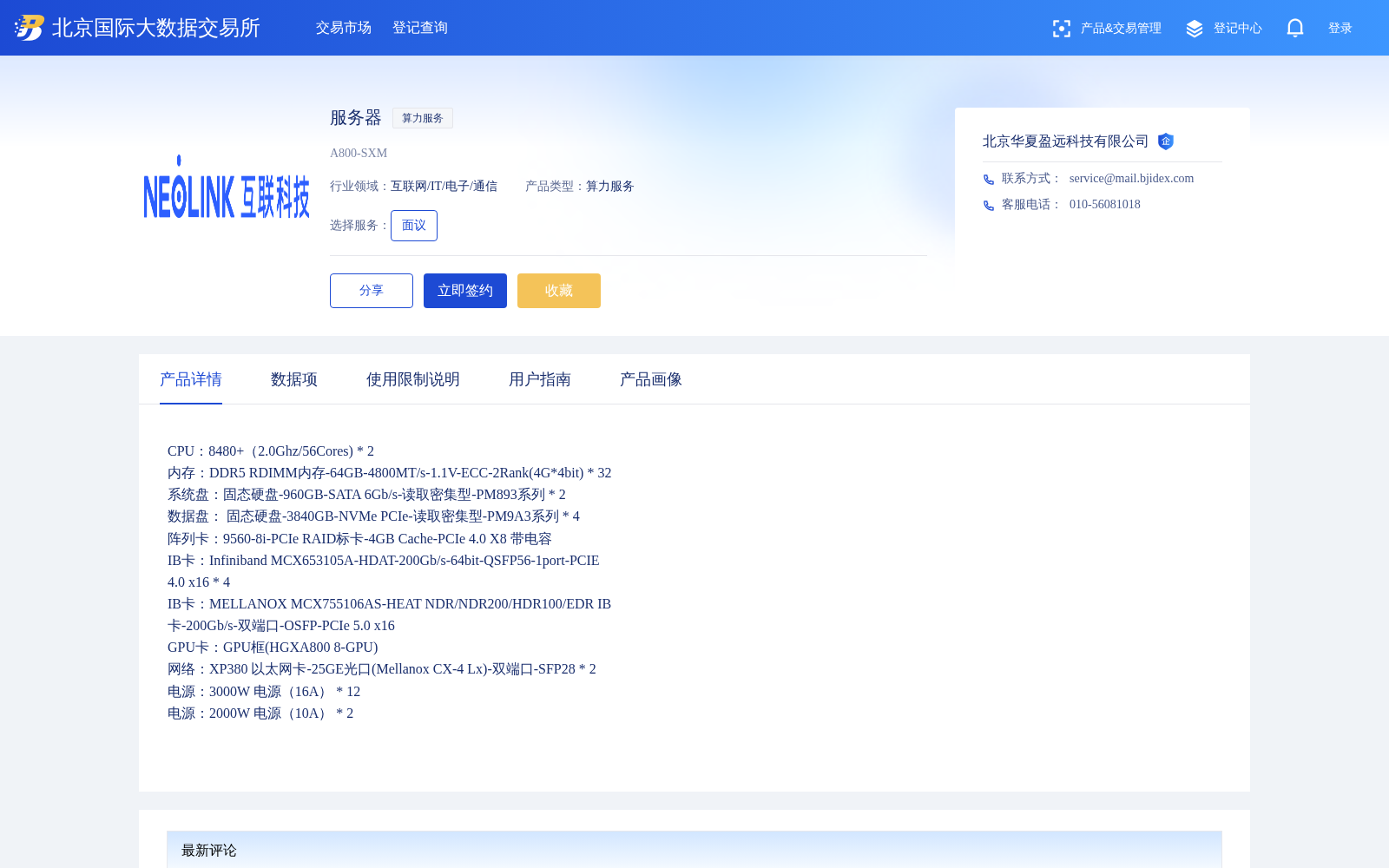Click phone icon beside 客服电话
1389x868 pixels.
pos(989,206)
